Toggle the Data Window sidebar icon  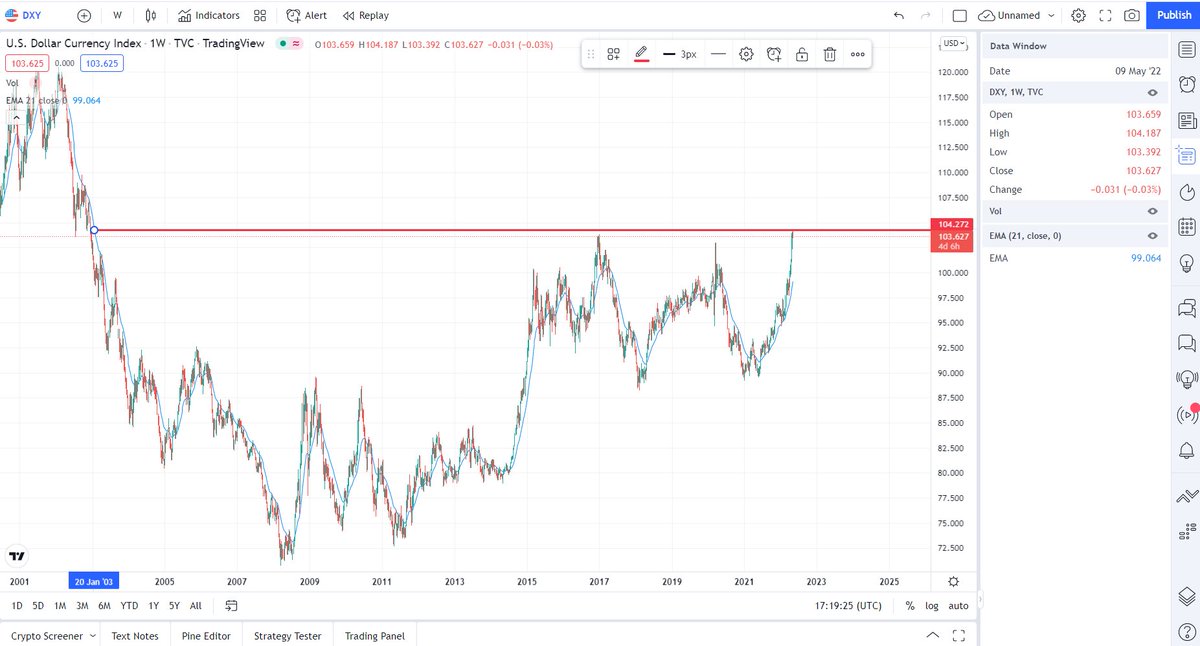(x=1186, y=156)
